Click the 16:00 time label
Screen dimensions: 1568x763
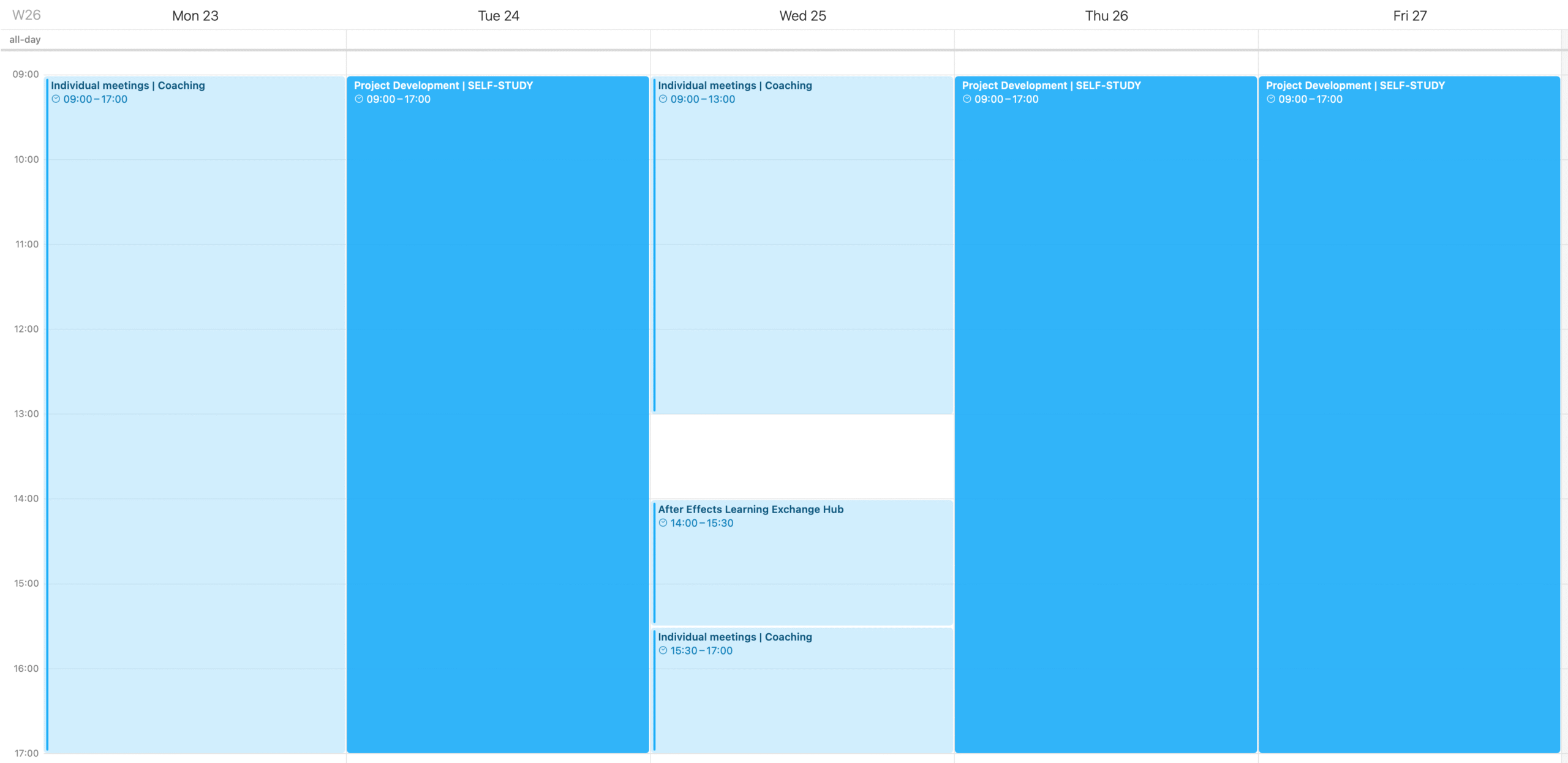[x=26, y=669]
